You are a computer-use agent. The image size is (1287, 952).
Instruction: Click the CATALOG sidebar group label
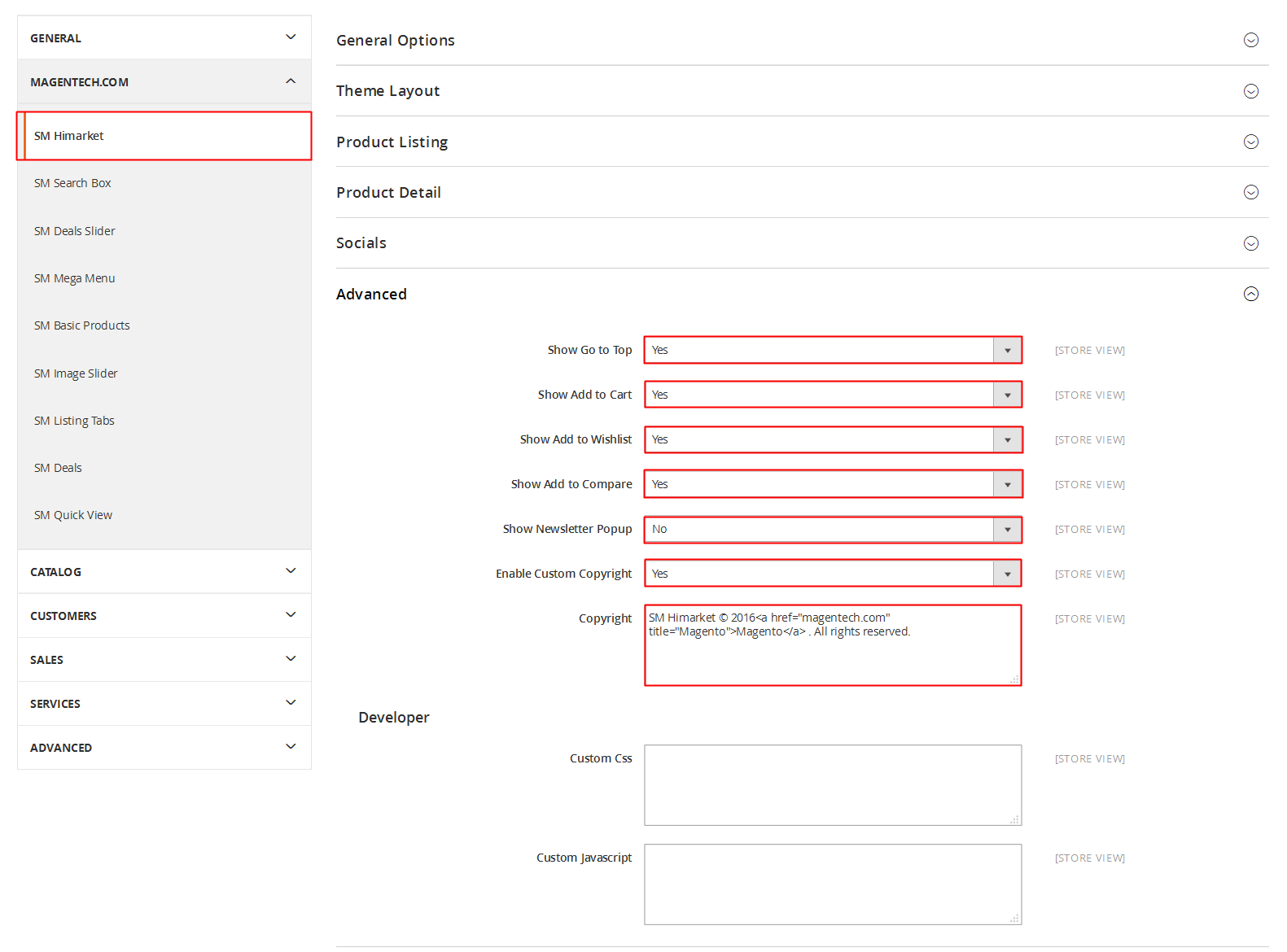55,572
